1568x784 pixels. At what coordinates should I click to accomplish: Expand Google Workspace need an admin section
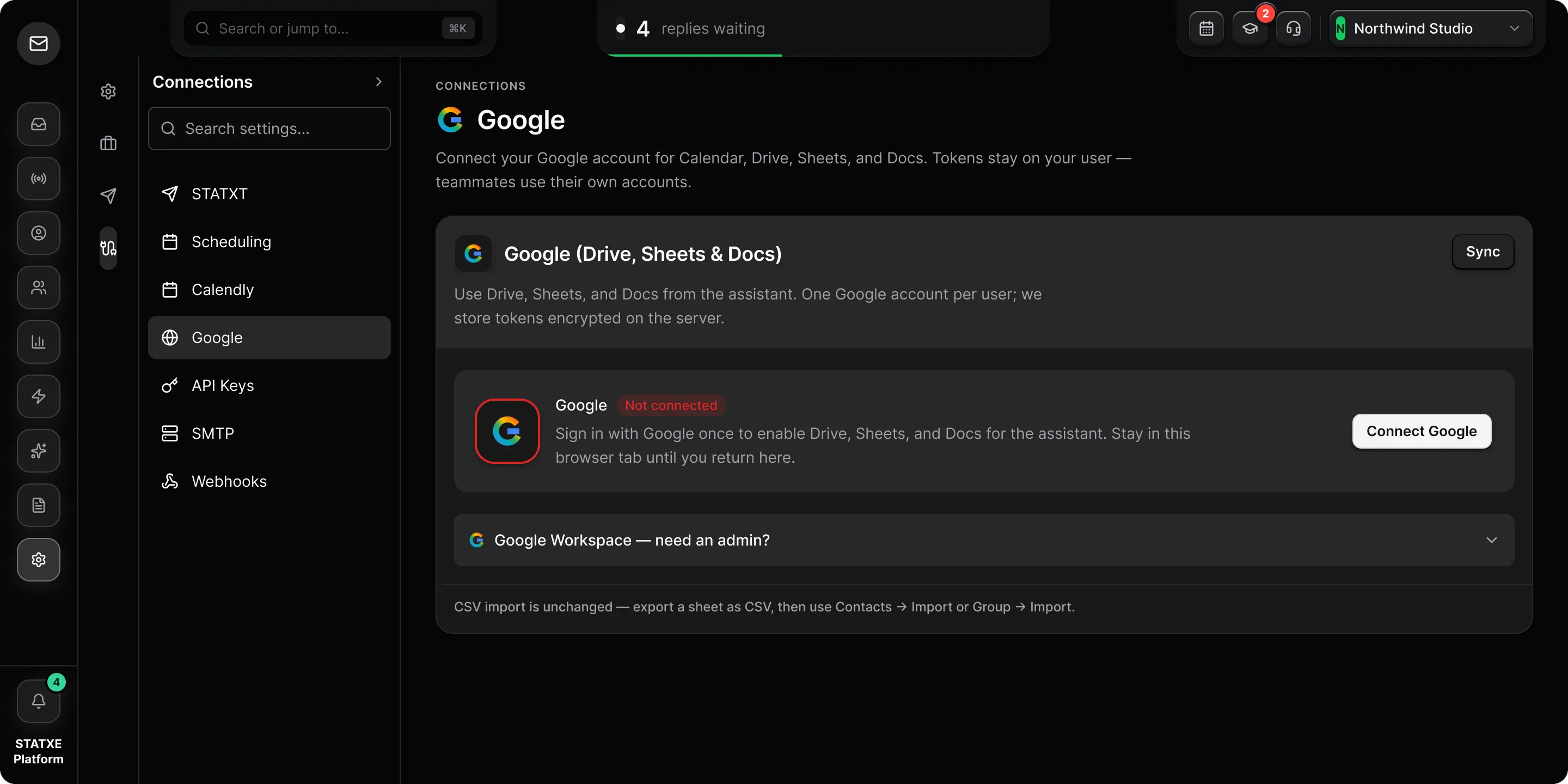pos(984,540)
